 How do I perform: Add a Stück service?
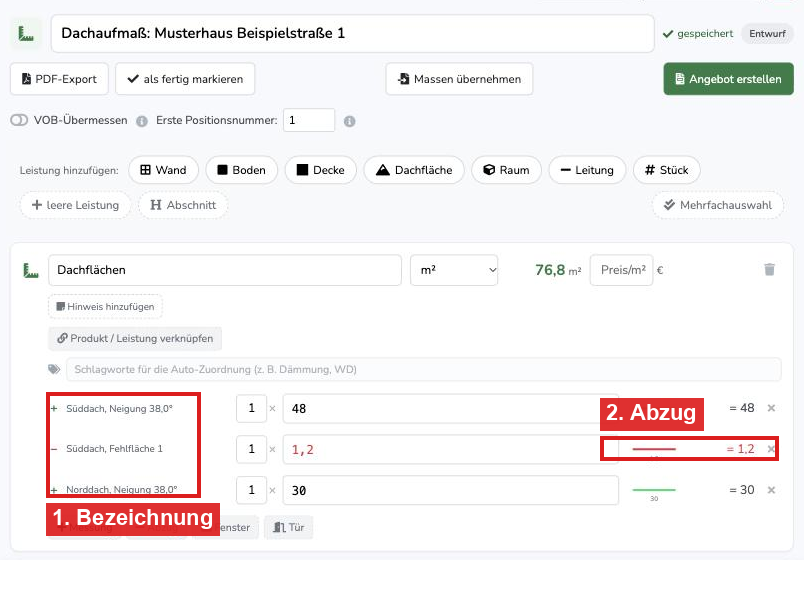point(667,170)
